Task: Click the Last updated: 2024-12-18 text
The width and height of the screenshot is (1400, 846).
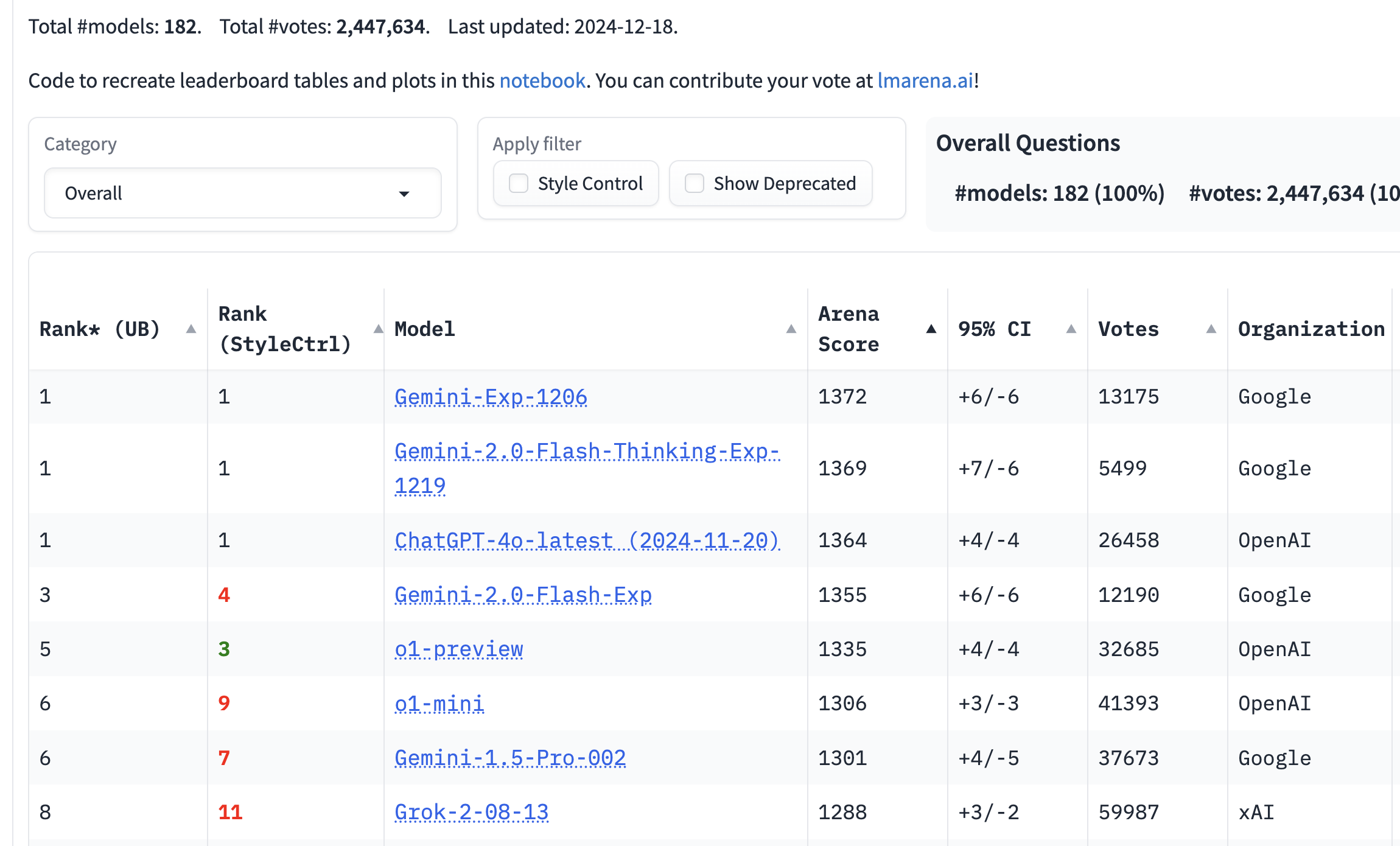Action: [x=562, y=27]
